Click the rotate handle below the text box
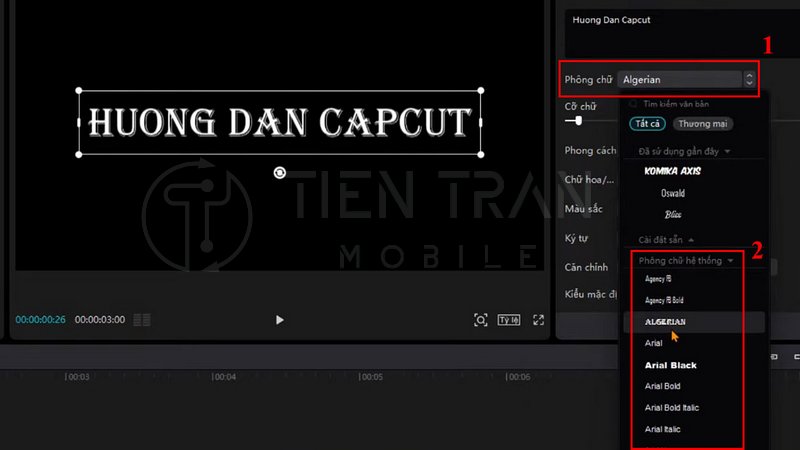The image size is (800, 450). [279, 173]
